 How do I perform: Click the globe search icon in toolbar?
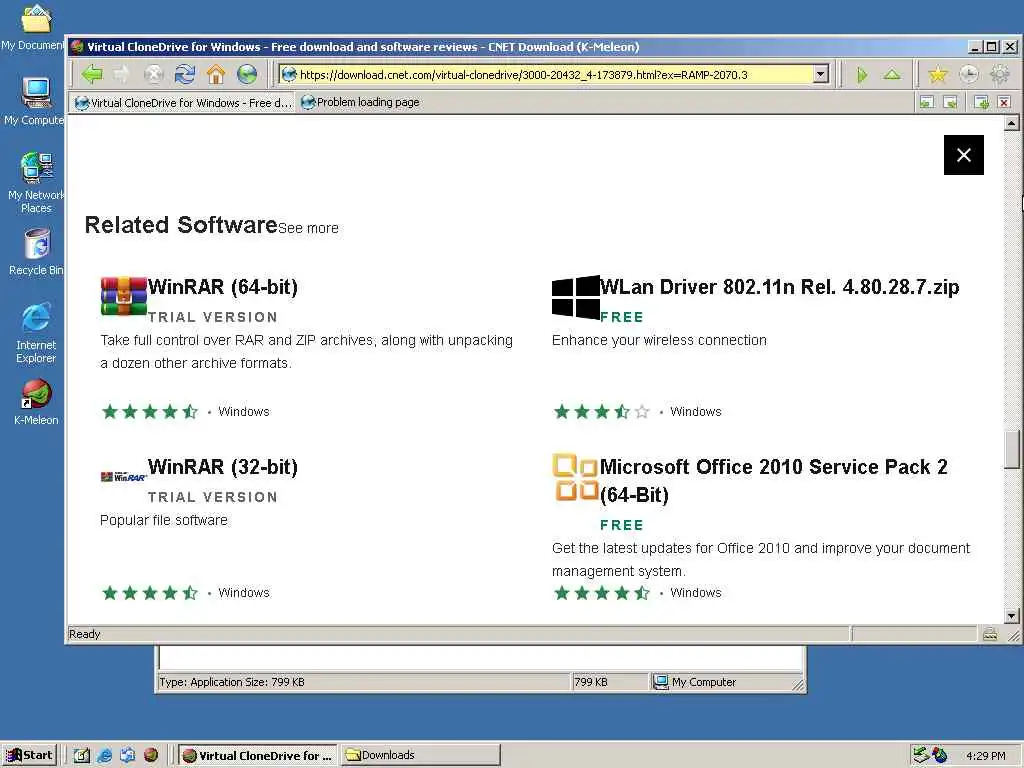coord(247,74)
